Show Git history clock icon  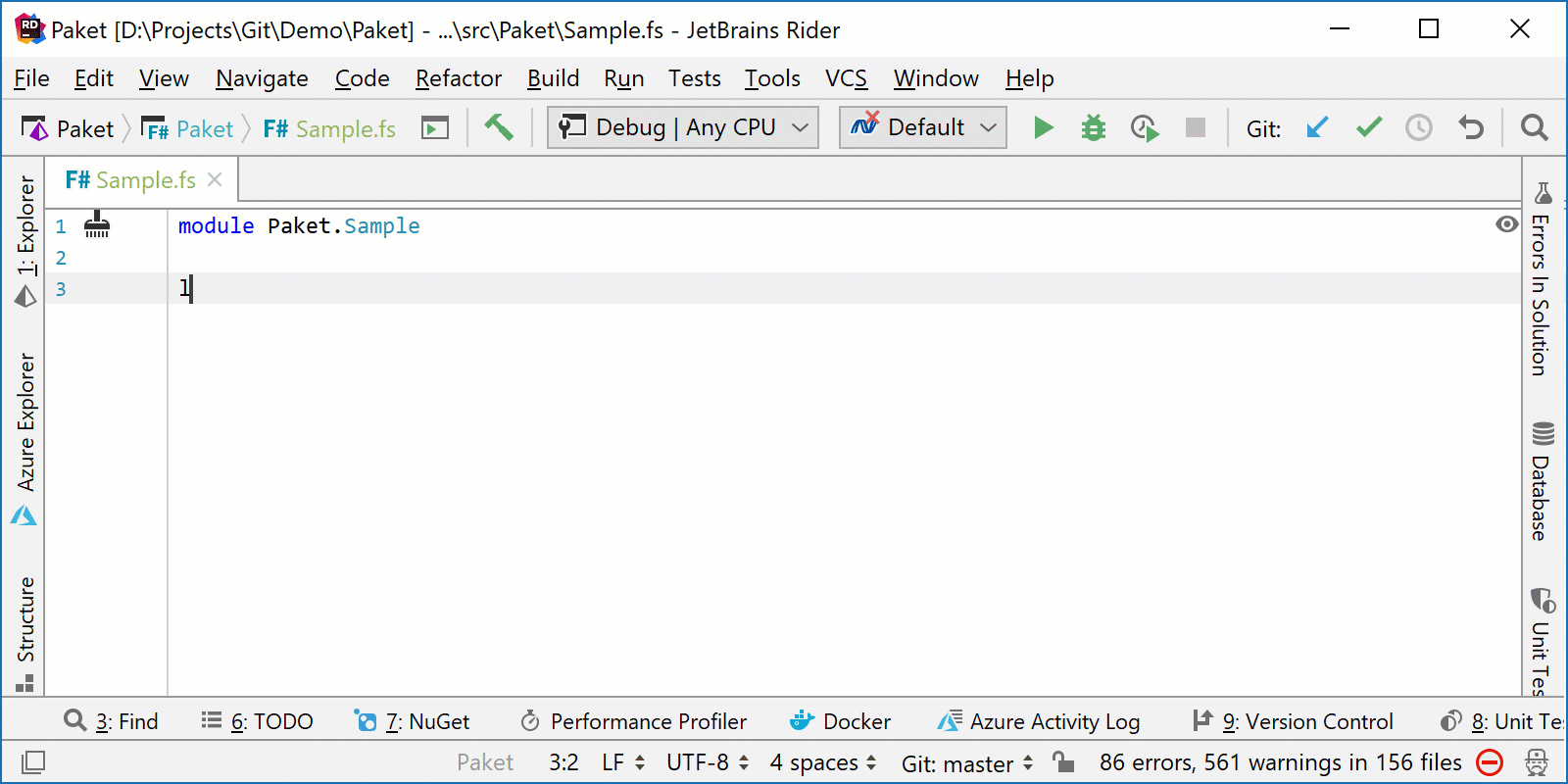point(1419,127)
